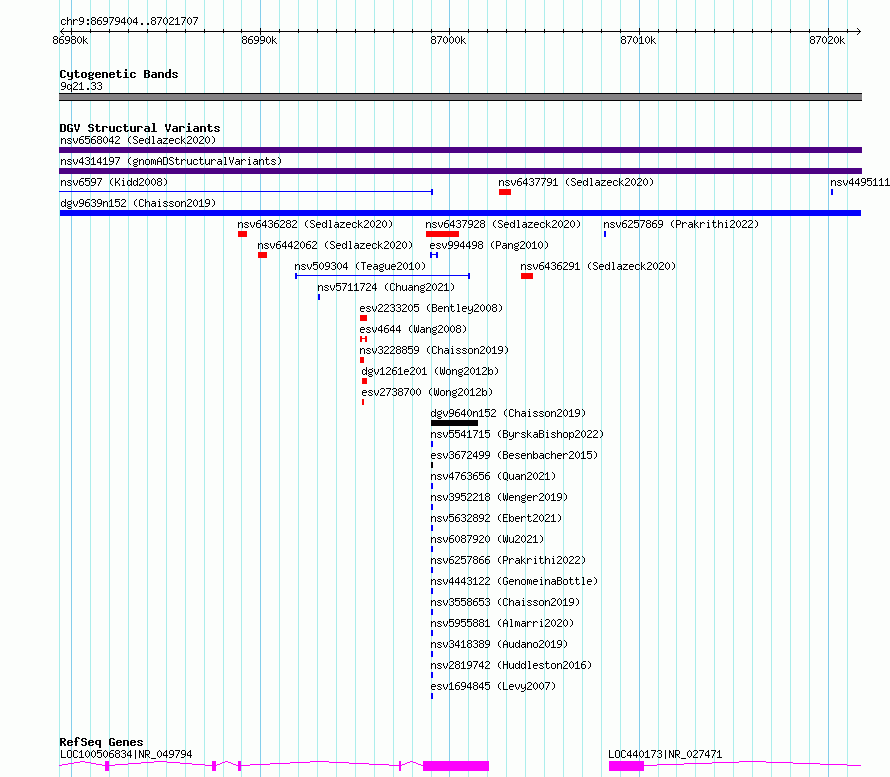Click the large magenta exon of LOC100506834

[456, 766]
